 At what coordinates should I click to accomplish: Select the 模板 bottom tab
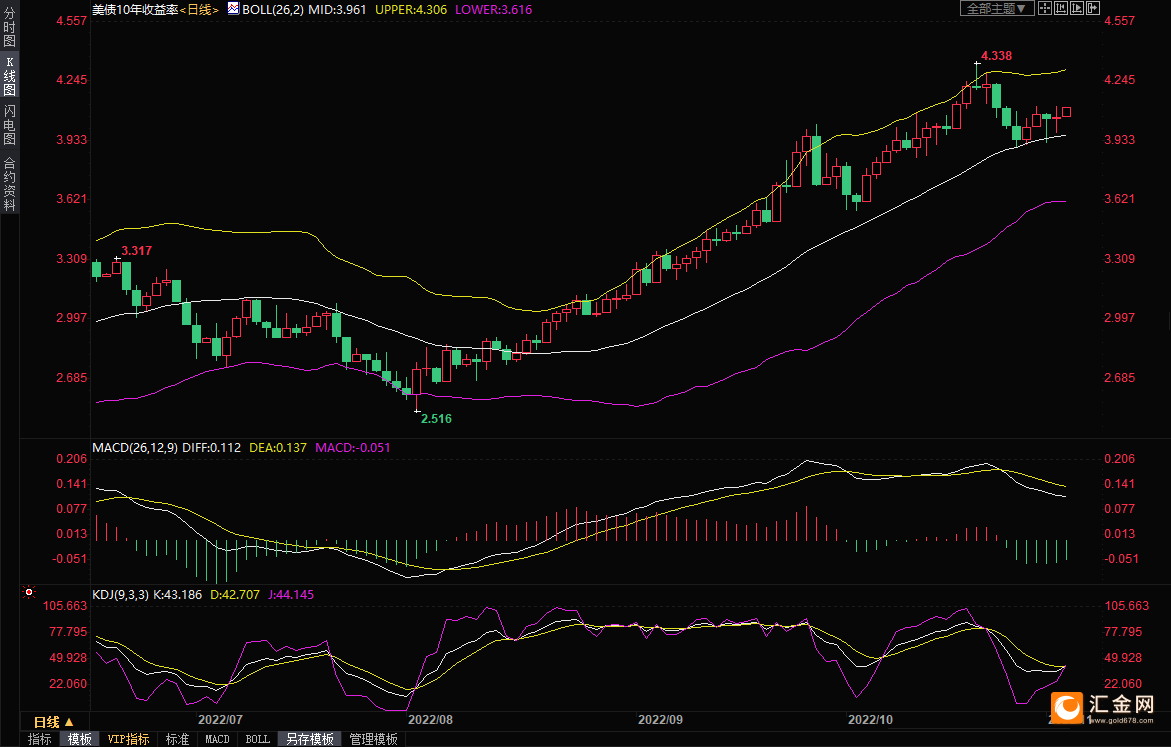point(80,739)
